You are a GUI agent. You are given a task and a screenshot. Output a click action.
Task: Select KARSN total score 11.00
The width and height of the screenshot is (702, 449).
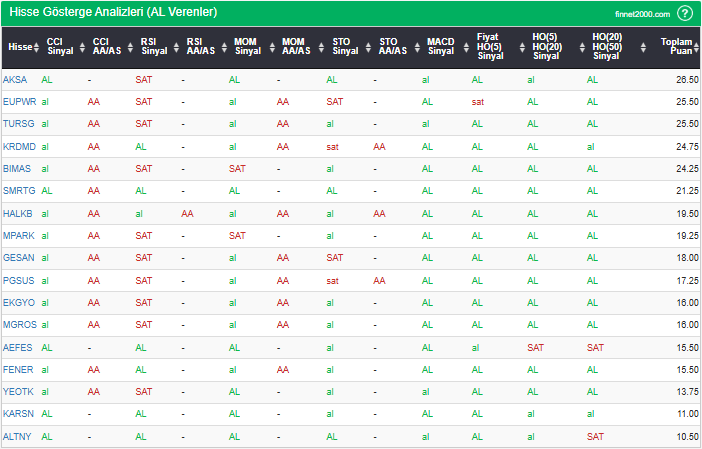[x=687, y=414]
